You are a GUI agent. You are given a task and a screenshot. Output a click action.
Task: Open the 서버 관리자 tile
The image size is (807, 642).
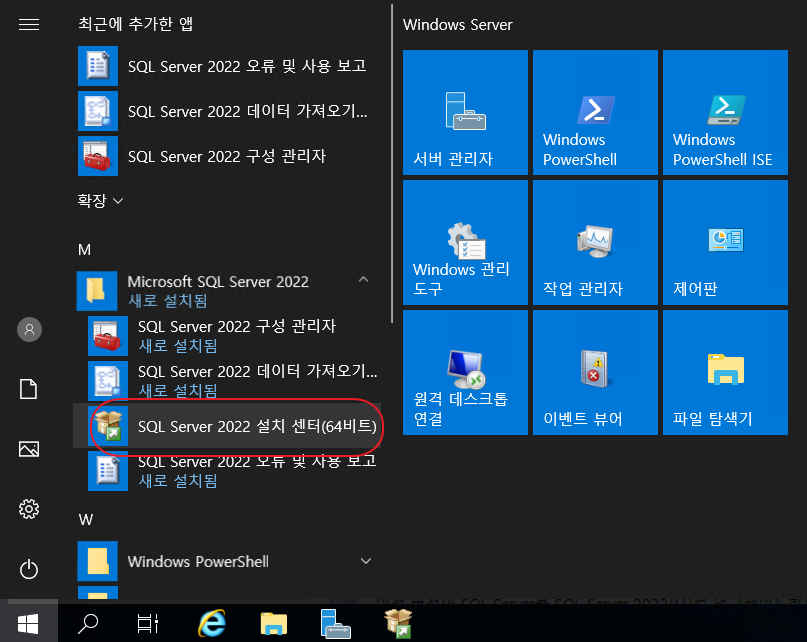click(x=465, y=112)
